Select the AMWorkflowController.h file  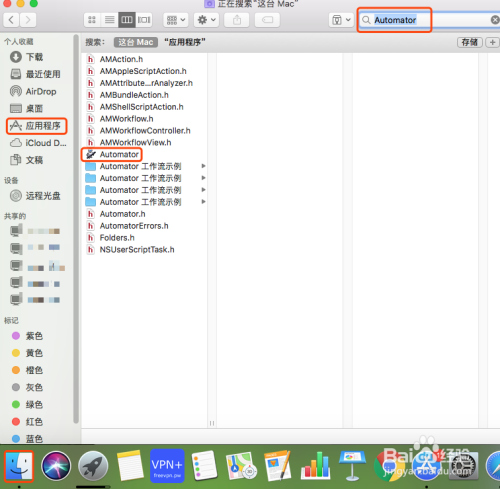coord(138,131)
